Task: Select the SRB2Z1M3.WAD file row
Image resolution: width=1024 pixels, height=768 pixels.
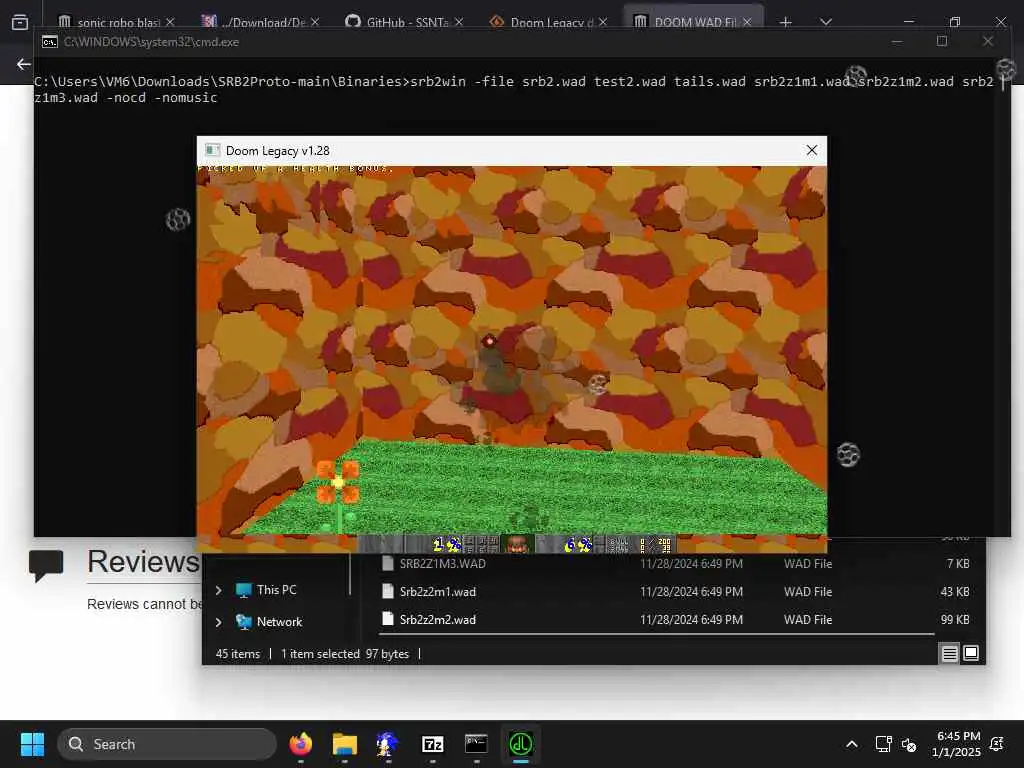Action: tap(676, 564)
